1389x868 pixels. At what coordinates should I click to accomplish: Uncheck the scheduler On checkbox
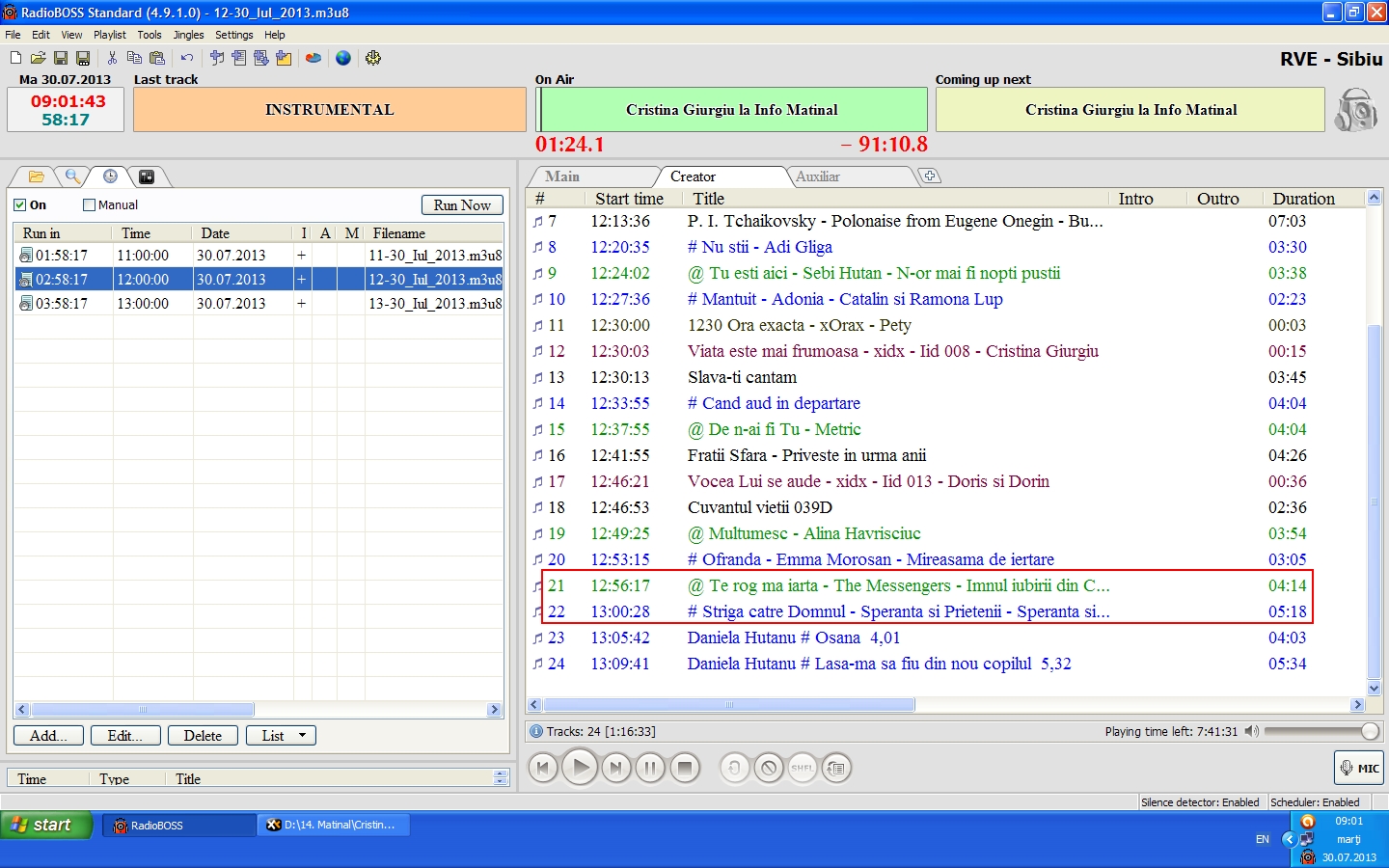19,204
